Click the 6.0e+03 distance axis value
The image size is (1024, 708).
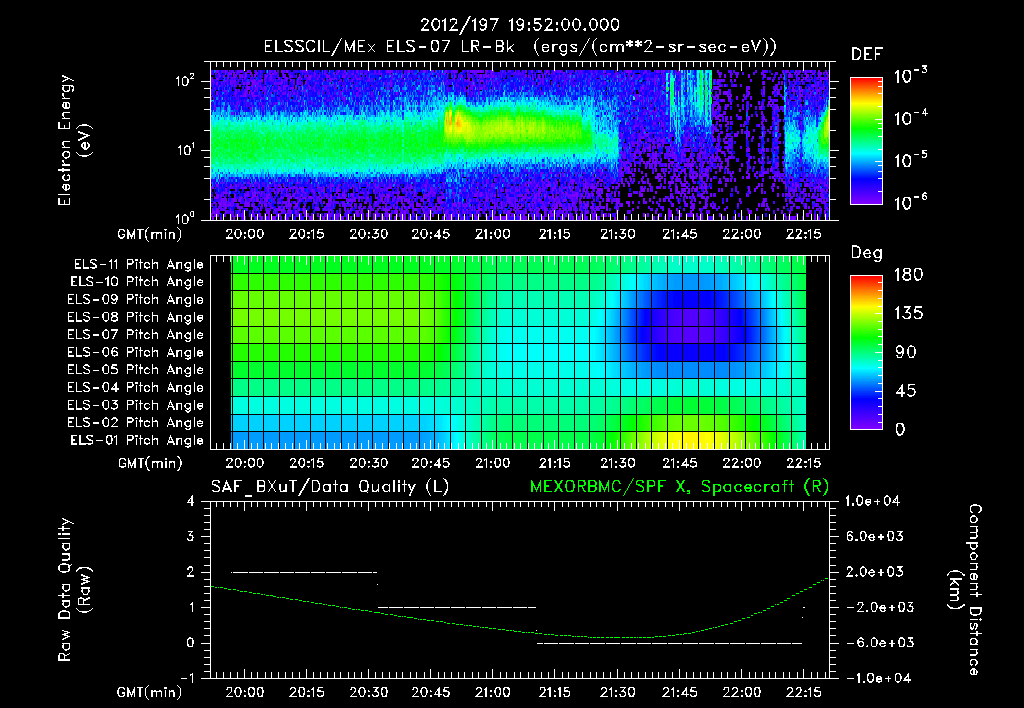click(874, 536)
